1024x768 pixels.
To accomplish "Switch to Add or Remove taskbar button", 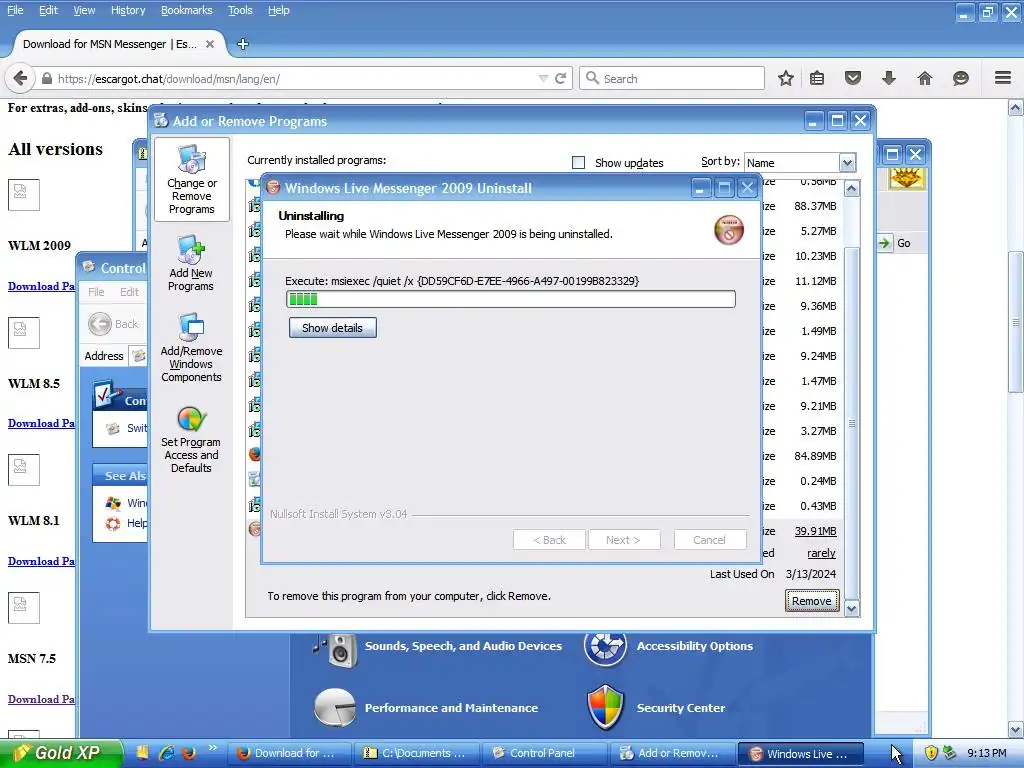I will pyautogui.click(x=671, y=753).
